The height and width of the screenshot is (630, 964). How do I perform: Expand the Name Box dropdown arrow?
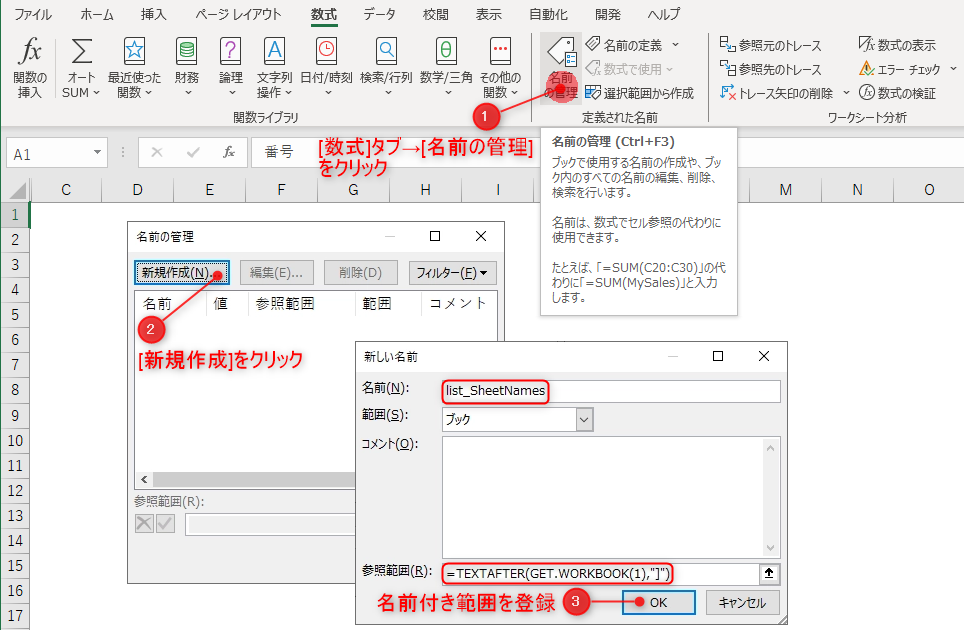click(97, 152)
